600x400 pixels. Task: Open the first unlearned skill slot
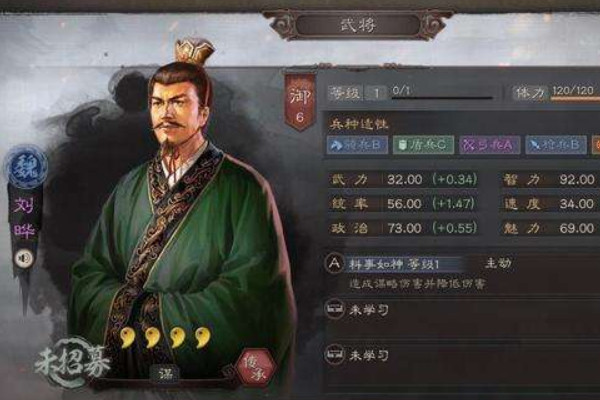coord(358,309)
